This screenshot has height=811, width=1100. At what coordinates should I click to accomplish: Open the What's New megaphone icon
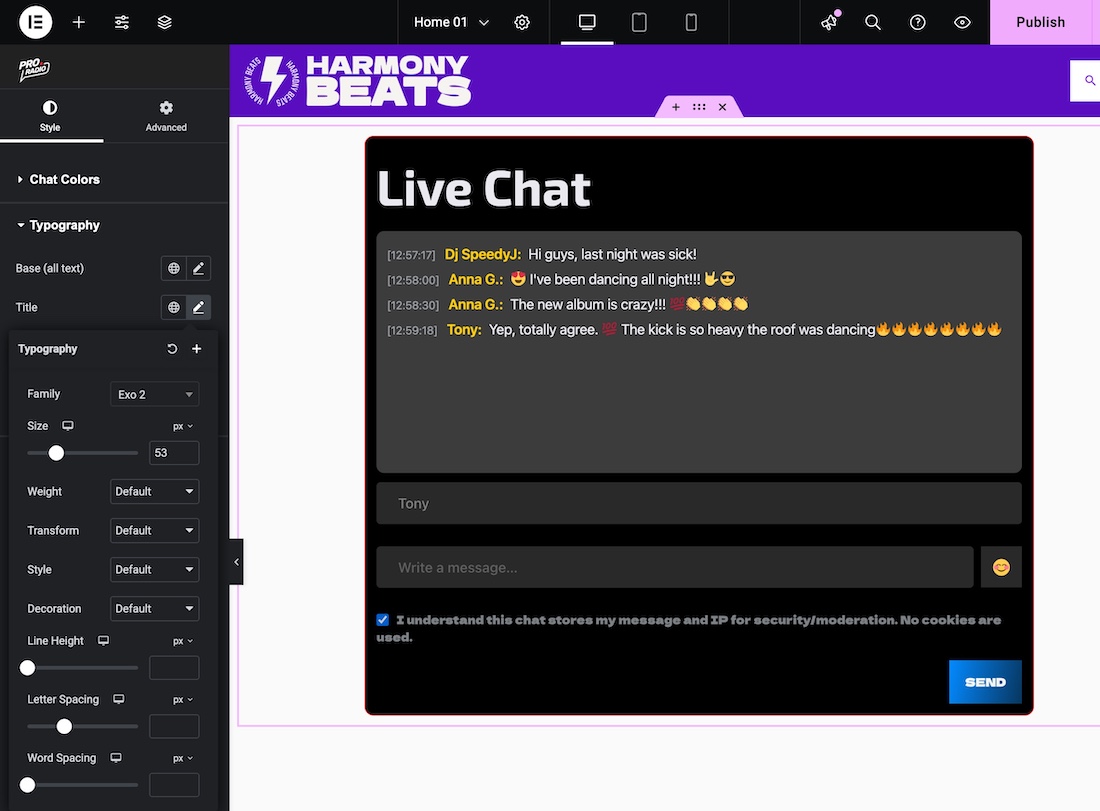pos(829,22)
